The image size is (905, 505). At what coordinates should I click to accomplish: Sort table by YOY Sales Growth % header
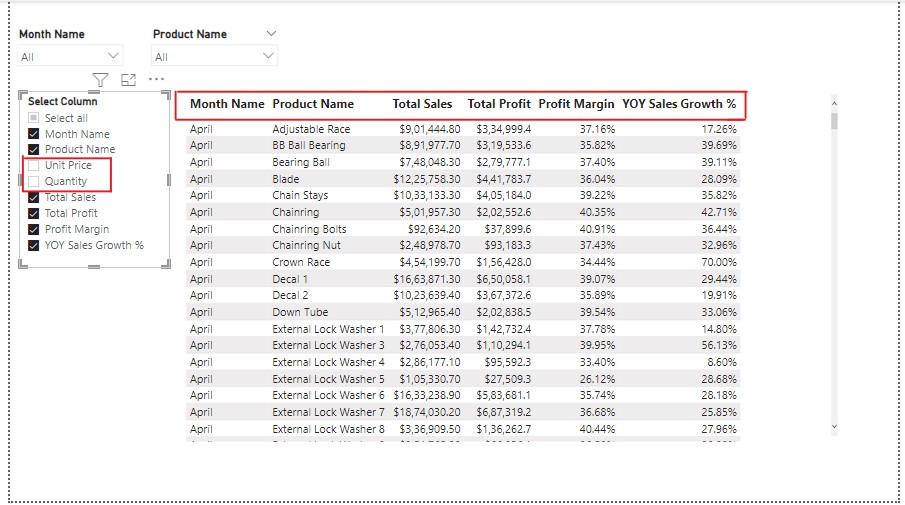point(679,104)
